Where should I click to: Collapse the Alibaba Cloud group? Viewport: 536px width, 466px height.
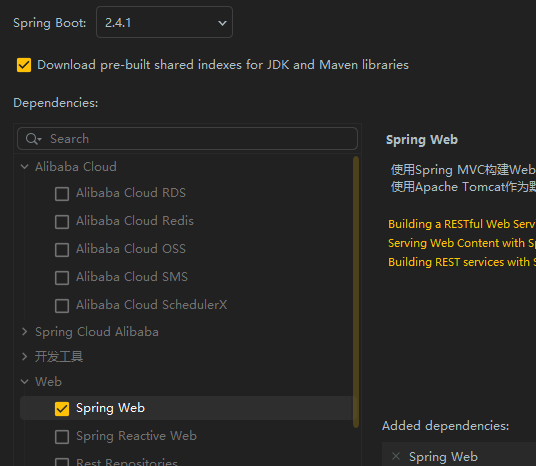pyautogui.click(x=25, y=167)
